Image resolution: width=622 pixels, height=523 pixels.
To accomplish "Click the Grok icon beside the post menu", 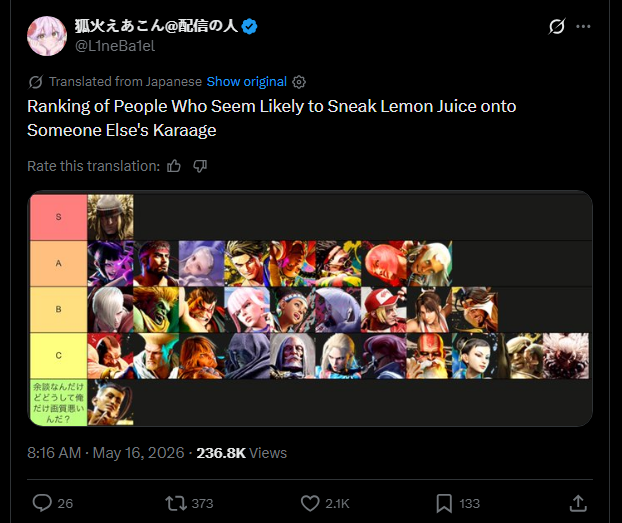I will coord(557,27).
